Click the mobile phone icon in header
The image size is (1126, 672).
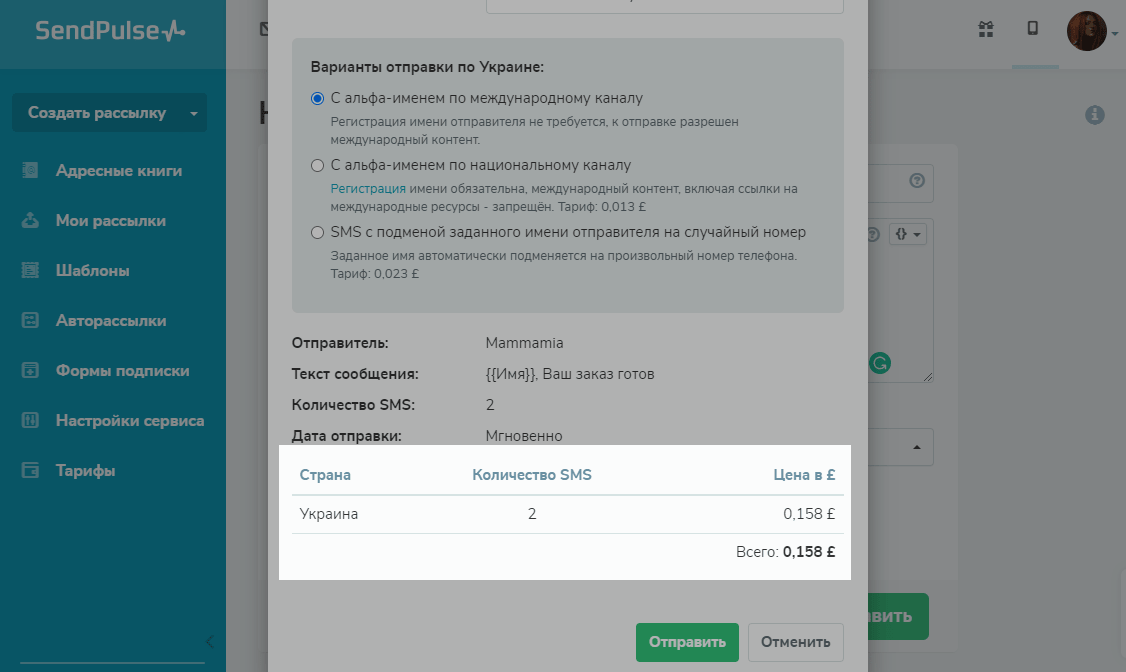[x=1033, y=30]
